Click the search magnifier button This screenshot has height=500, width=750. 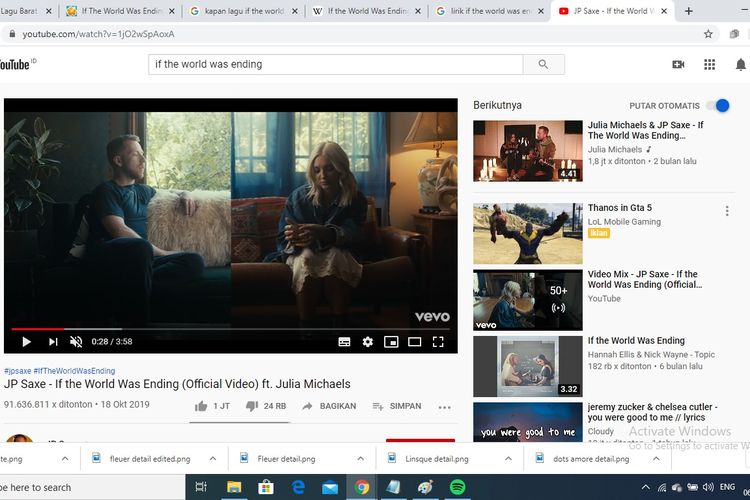tap(543, 64)
